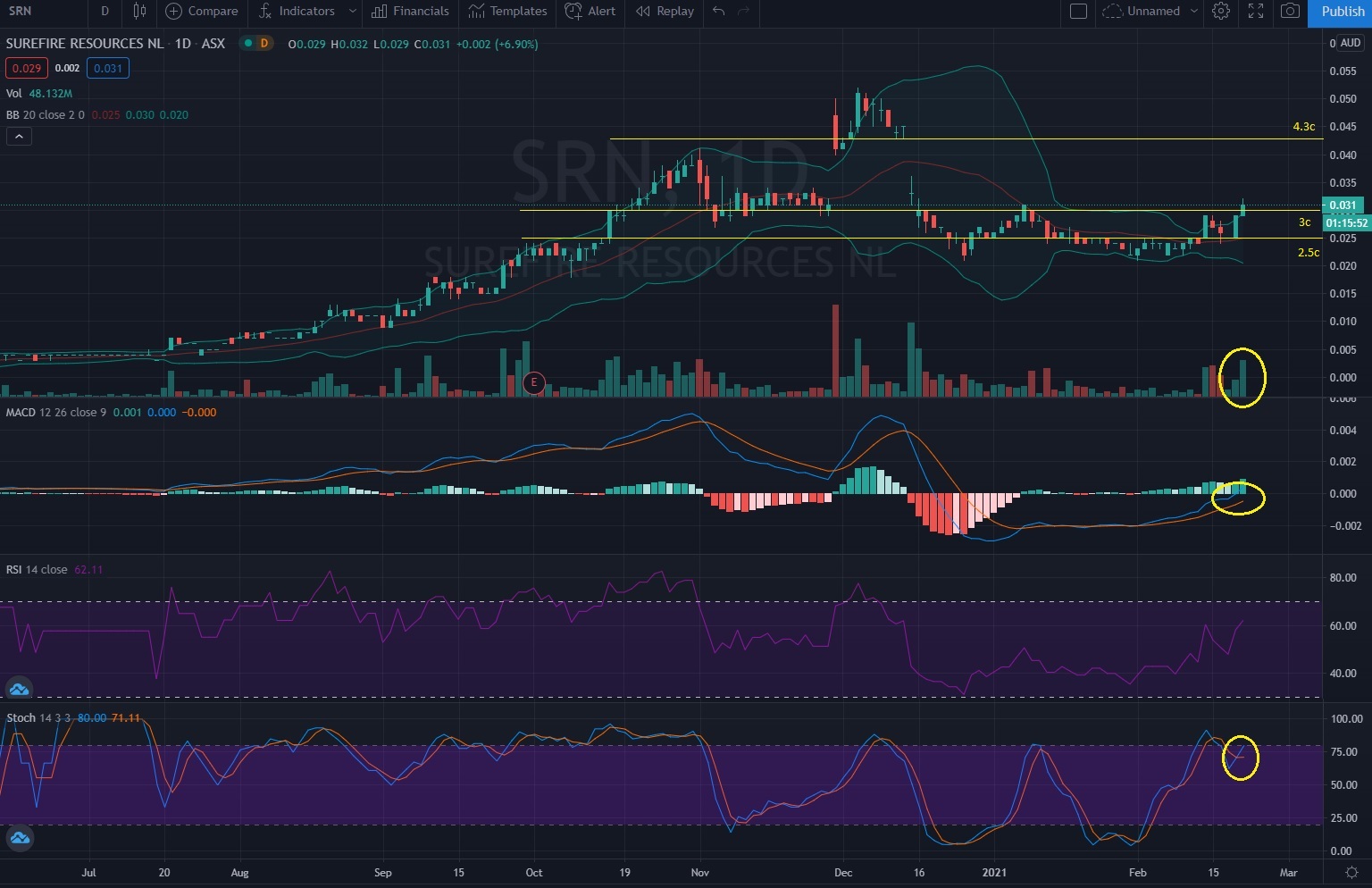Open the axis settings gear at bottom right

point(1351,873)
